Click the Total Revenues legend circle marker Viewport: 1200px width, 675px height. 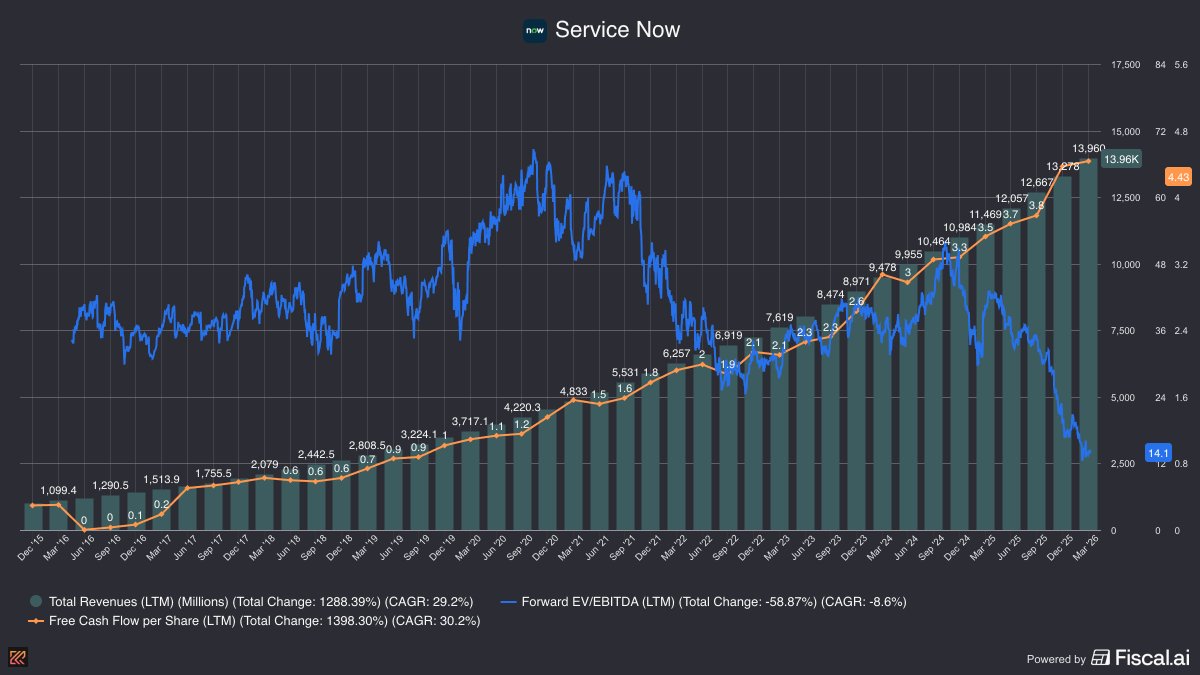coord(36,601)
